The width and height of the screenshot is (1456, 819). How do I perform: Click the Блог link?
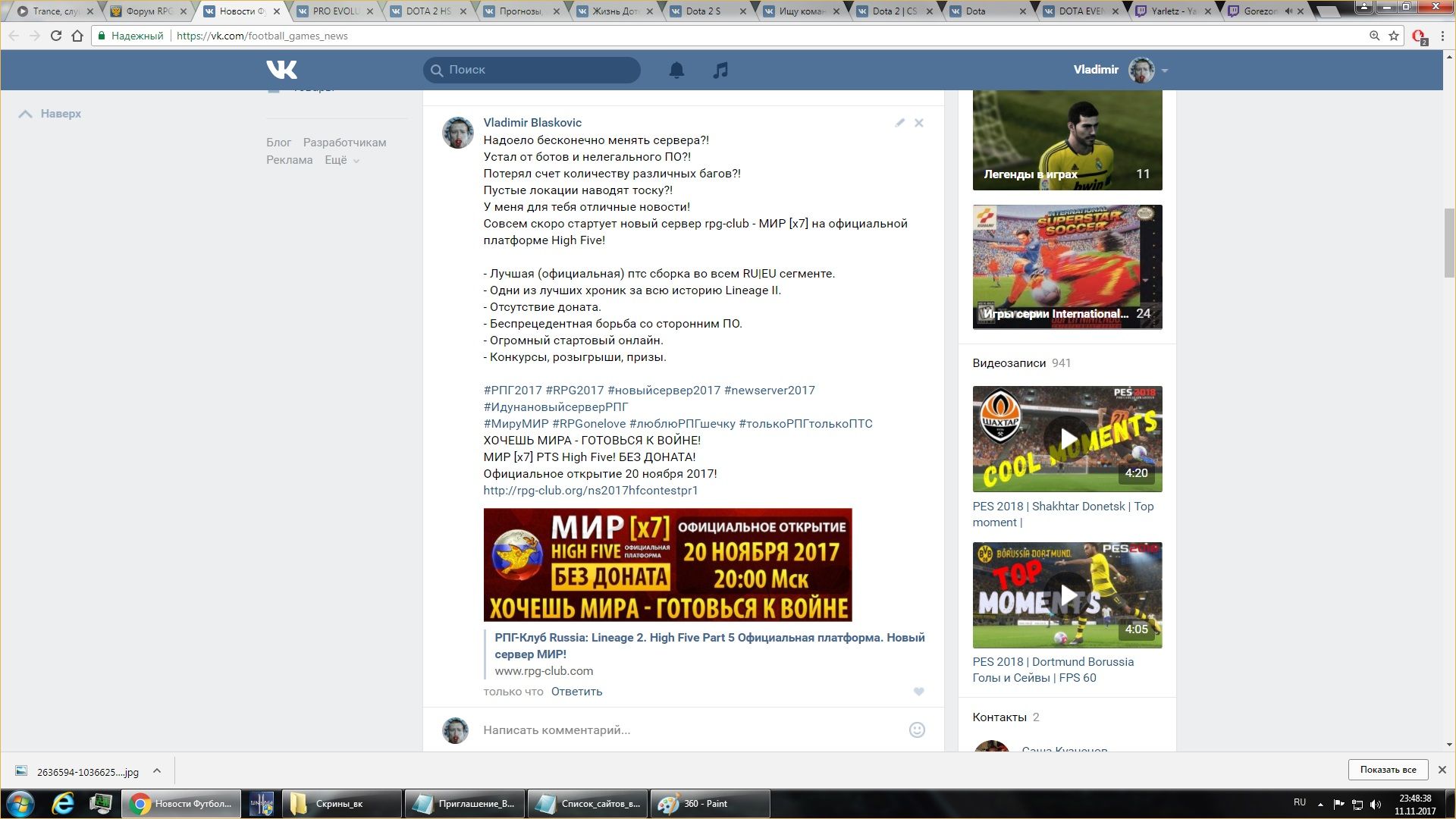click(x=278, y=143)
